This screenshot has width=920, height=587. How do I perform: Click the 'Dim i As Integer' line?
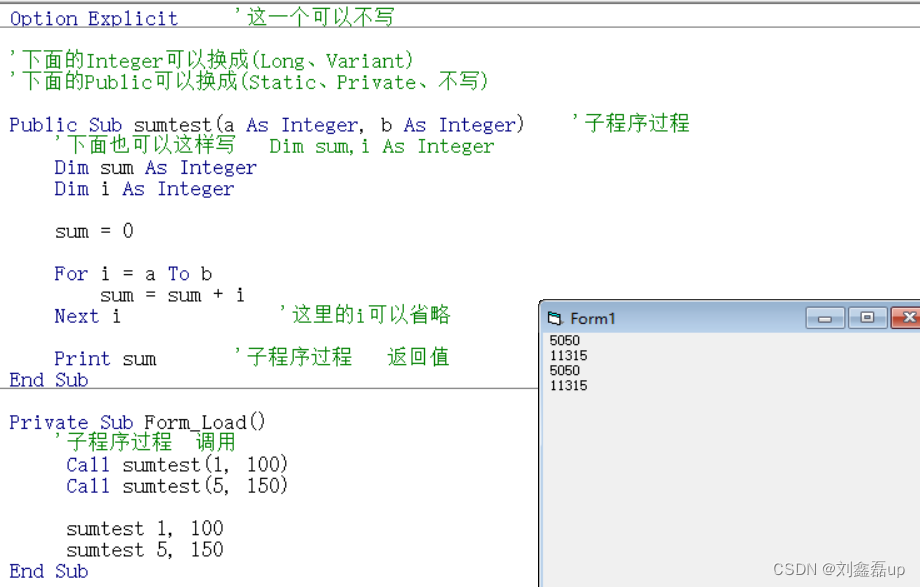(x=144, y=188)
